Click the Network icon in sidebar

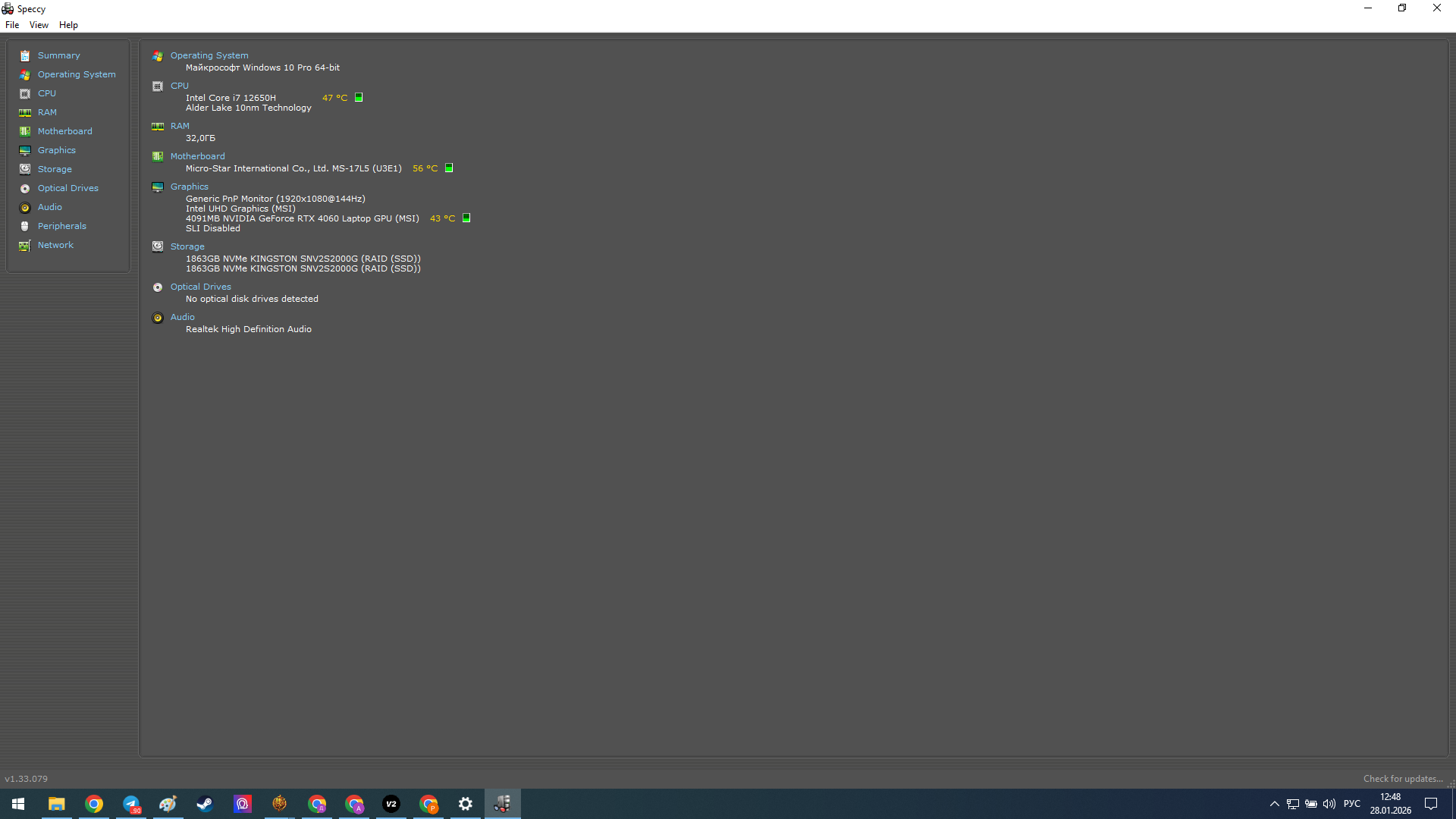[25, 246]
